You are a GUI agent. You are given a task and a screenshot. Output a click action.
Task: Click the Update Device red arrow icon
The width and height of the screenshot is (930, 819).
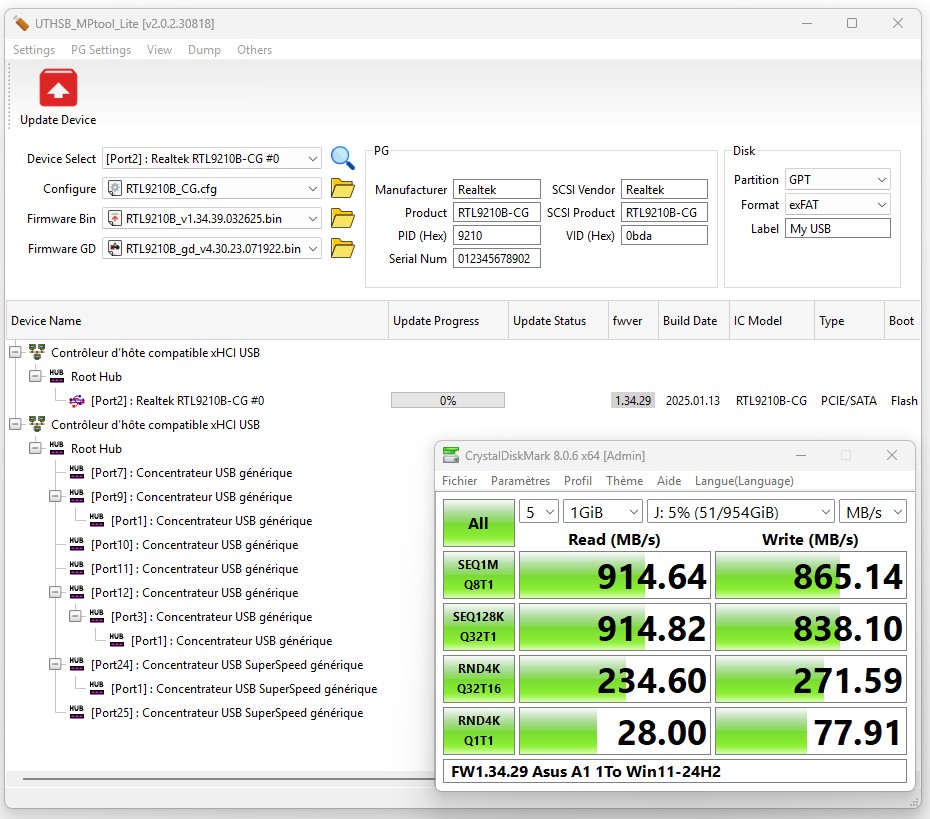pyautogui.click(x=58, y=88)
